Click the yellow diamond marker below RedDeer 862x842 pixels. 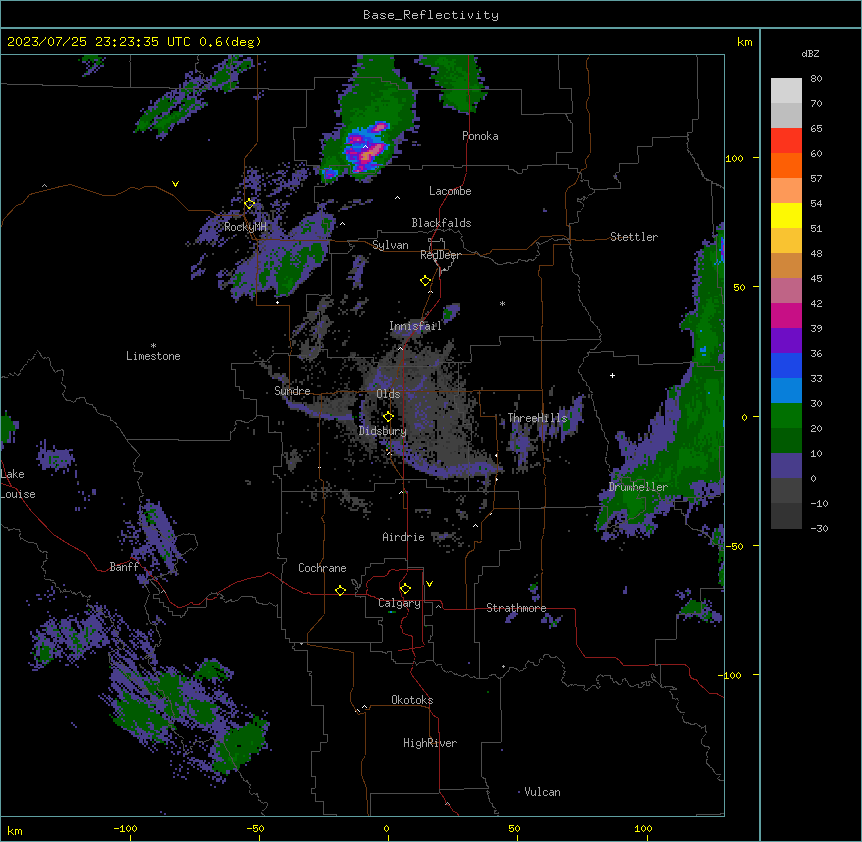426,281
